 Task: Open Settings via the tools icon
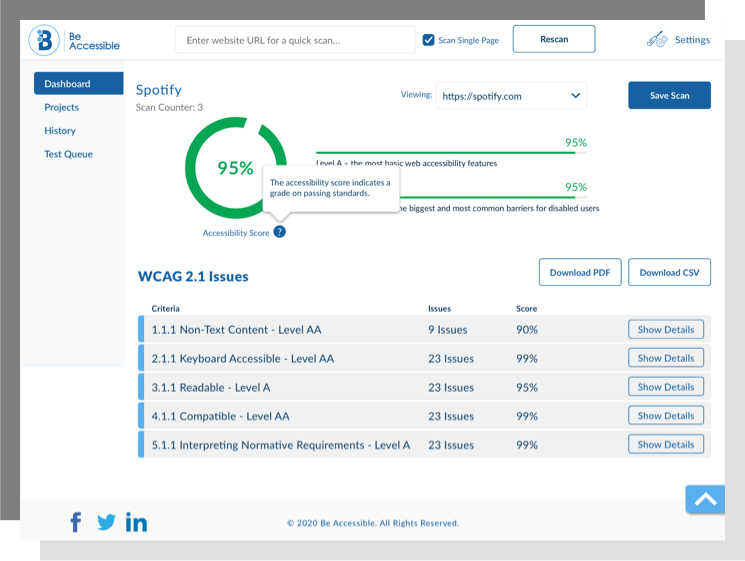point(657,40)
